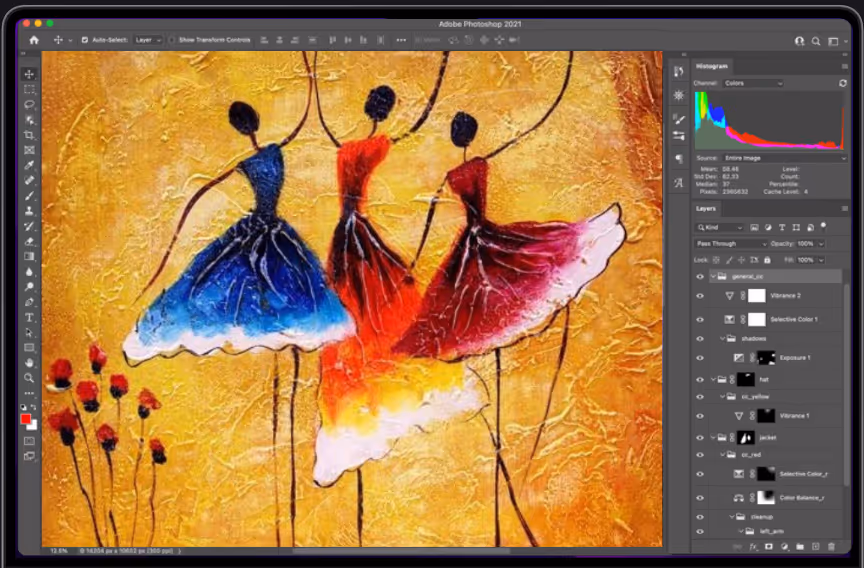Open the histogram Channel dropdown
Screen dimensions: 864x568
point(753,83)
